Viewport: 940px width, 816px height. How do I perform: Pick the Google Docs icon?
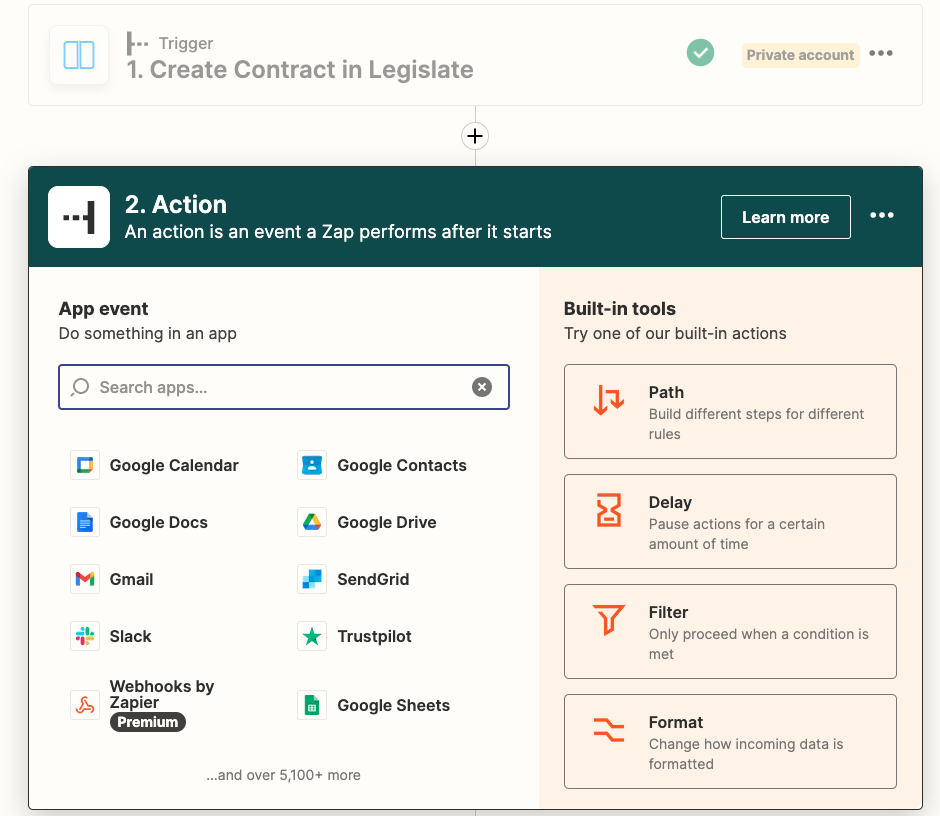point(85,522)
